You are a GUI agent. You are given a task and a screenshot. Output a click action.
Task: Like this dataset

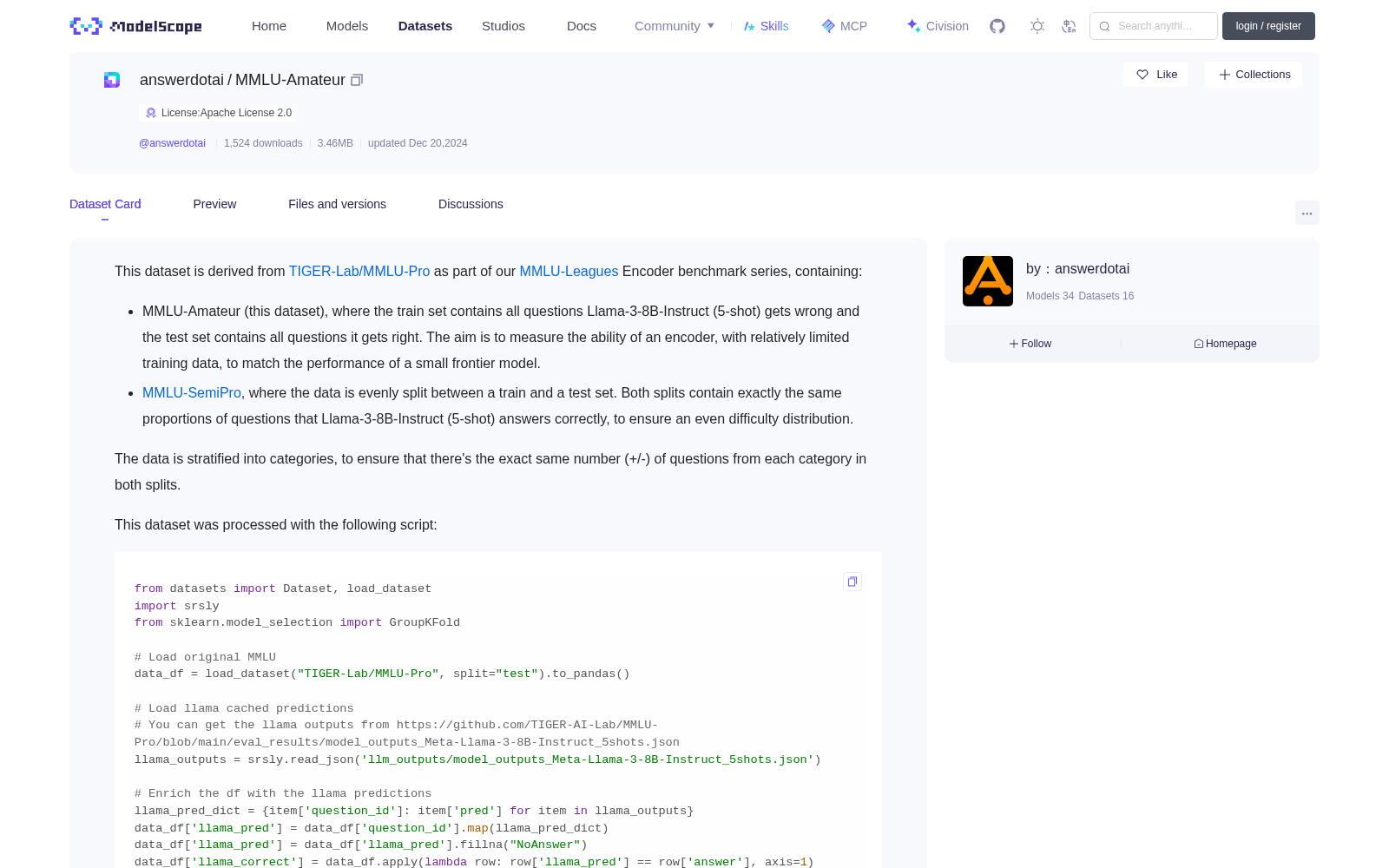pyautogui.click(x=1155, y=75)
